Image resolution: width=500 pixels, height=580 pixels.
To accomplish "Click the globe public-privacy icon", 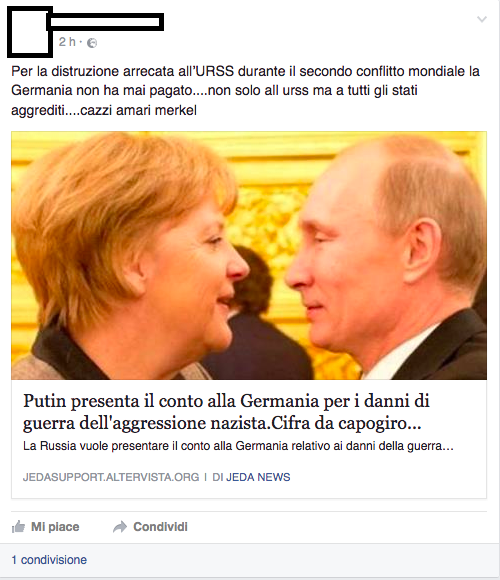I will click(x=92, y=43).
